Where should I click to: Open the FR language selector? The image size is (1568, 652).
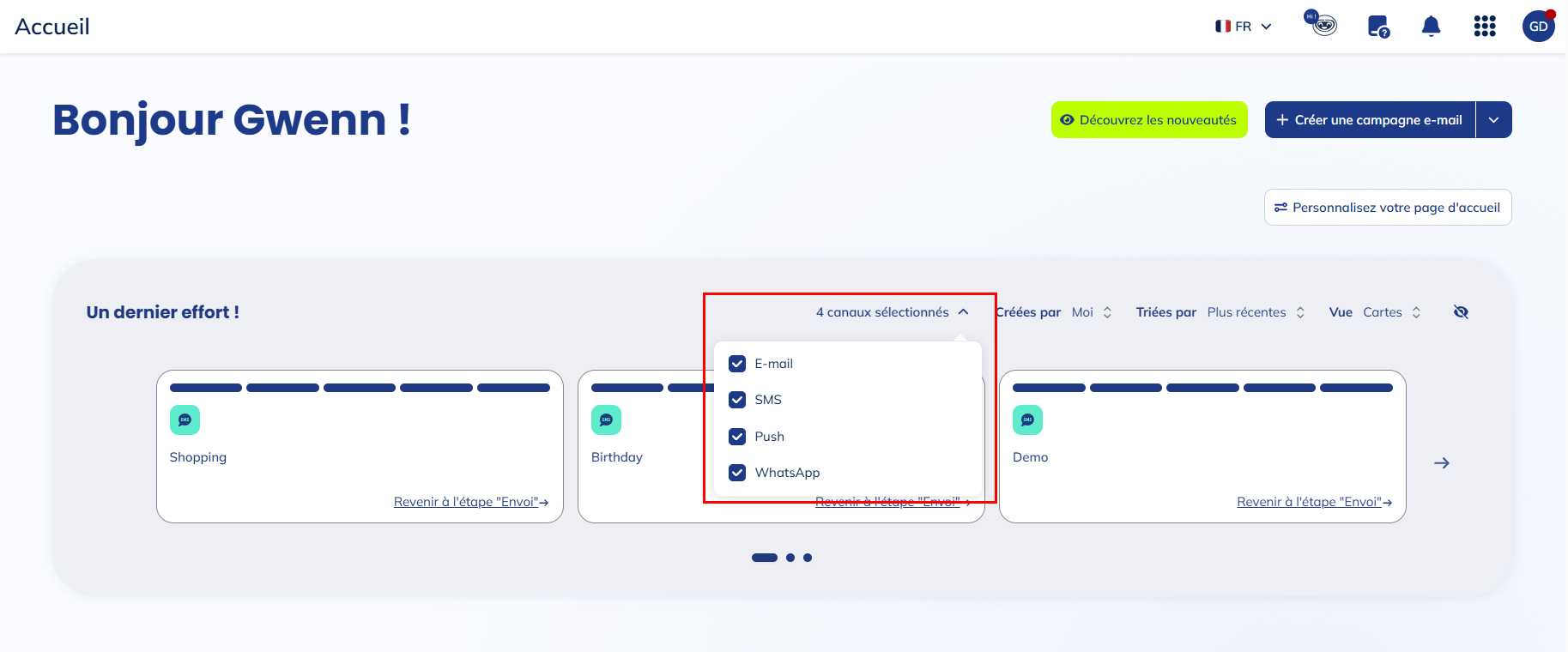1243,27
